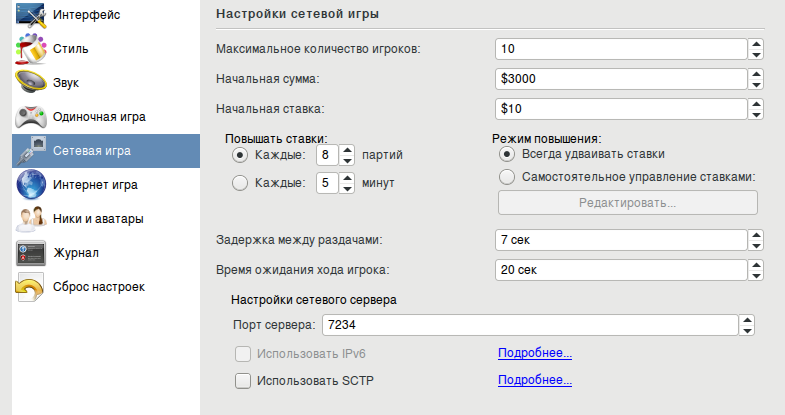Viewport: 785px width, 415px height.
Task: Decrease Начальная сумма with down arrow
Action: pyautogui.click(x=756, y=85)
